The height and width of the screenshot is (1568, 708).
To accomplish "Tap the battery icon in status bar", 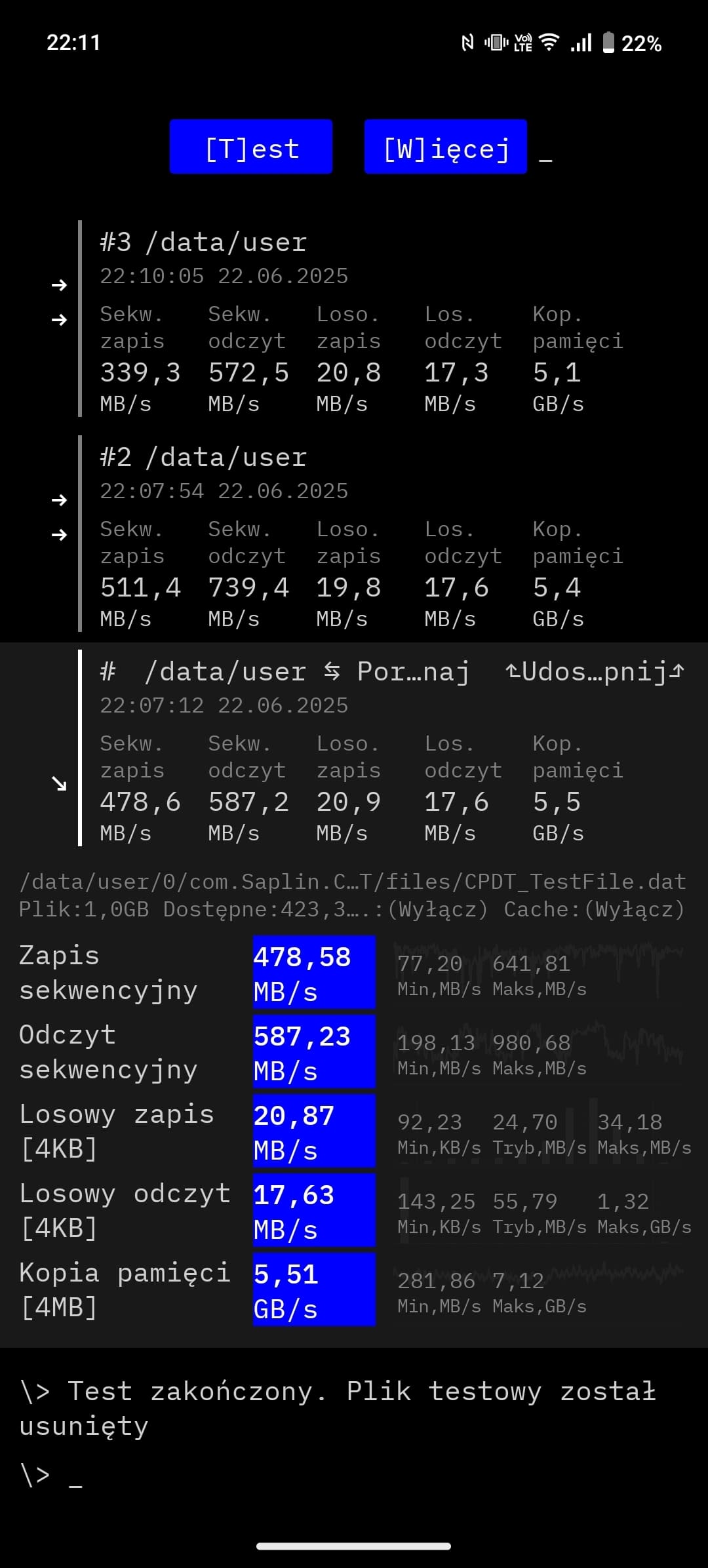I will pyautogui.click(x=608, y=43).
